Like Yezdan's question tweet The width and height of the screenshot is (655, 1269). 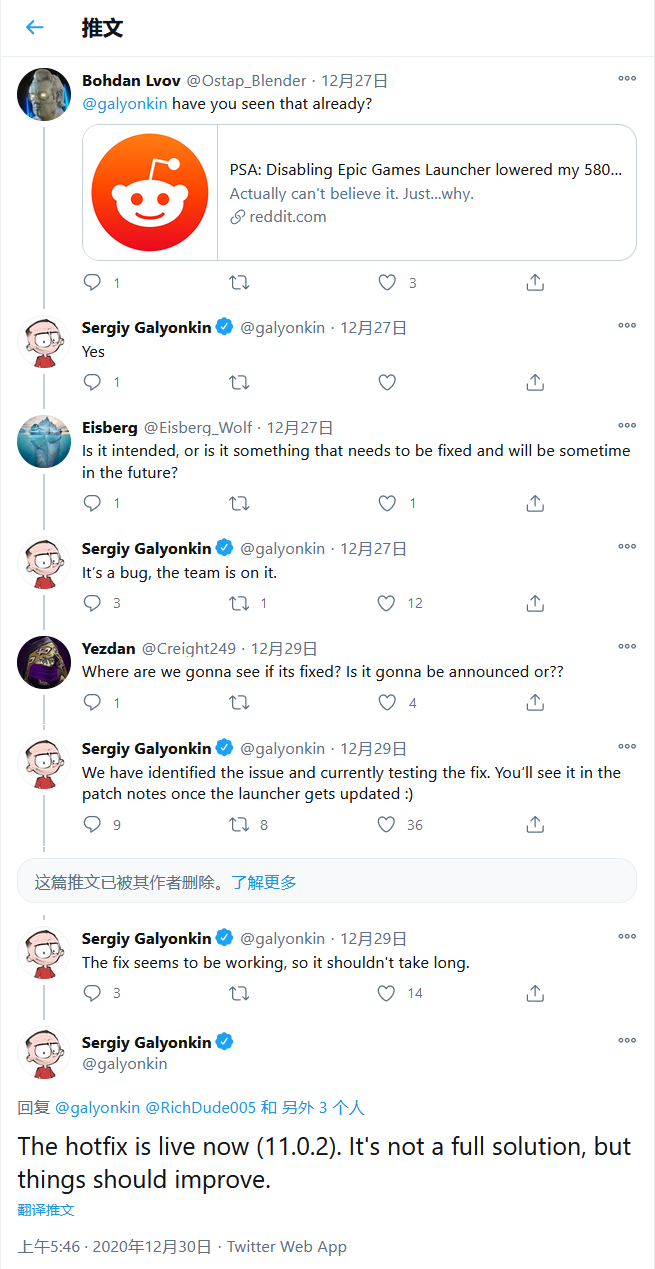387,703
